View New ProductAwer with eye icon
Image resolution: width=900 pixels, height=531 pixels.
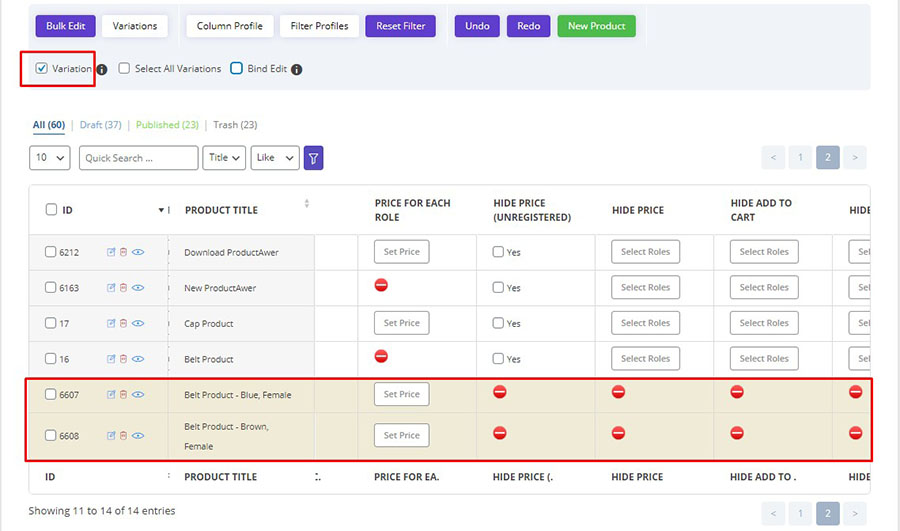click(138, 288)
